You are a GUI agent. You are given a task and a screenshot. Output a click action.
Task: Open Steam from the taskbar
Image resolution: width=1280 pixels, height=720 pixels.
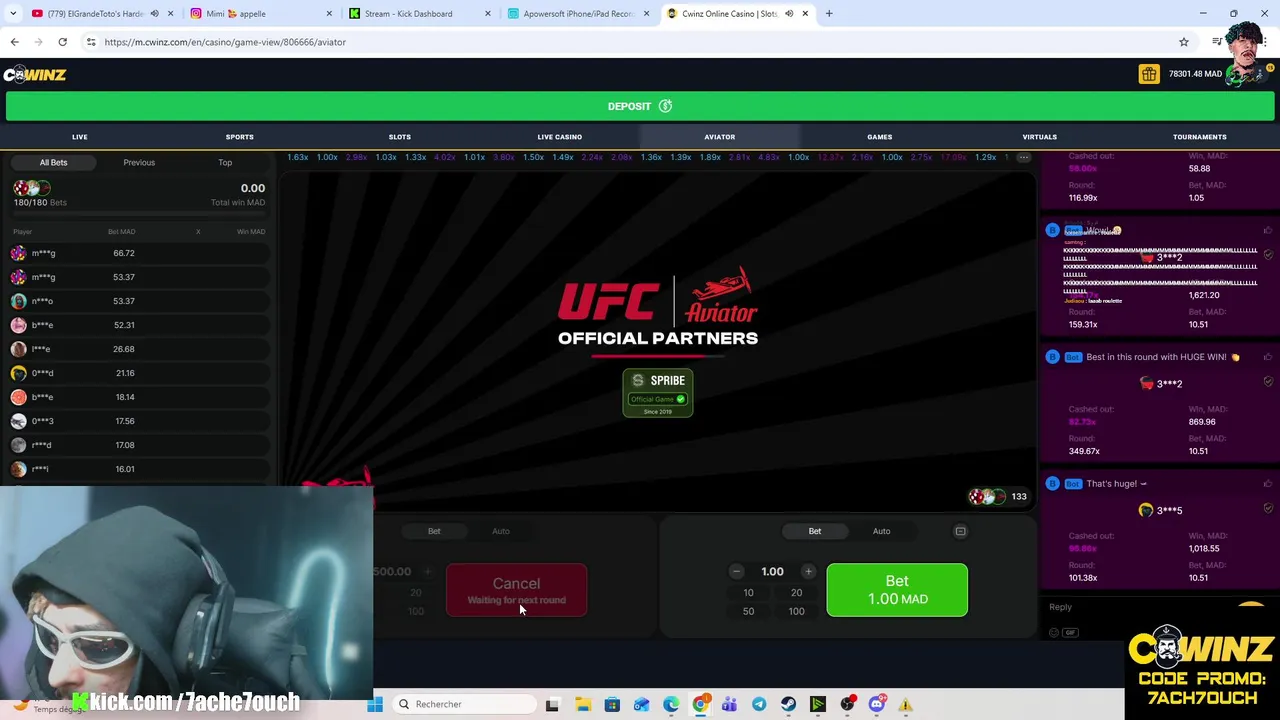788,704
